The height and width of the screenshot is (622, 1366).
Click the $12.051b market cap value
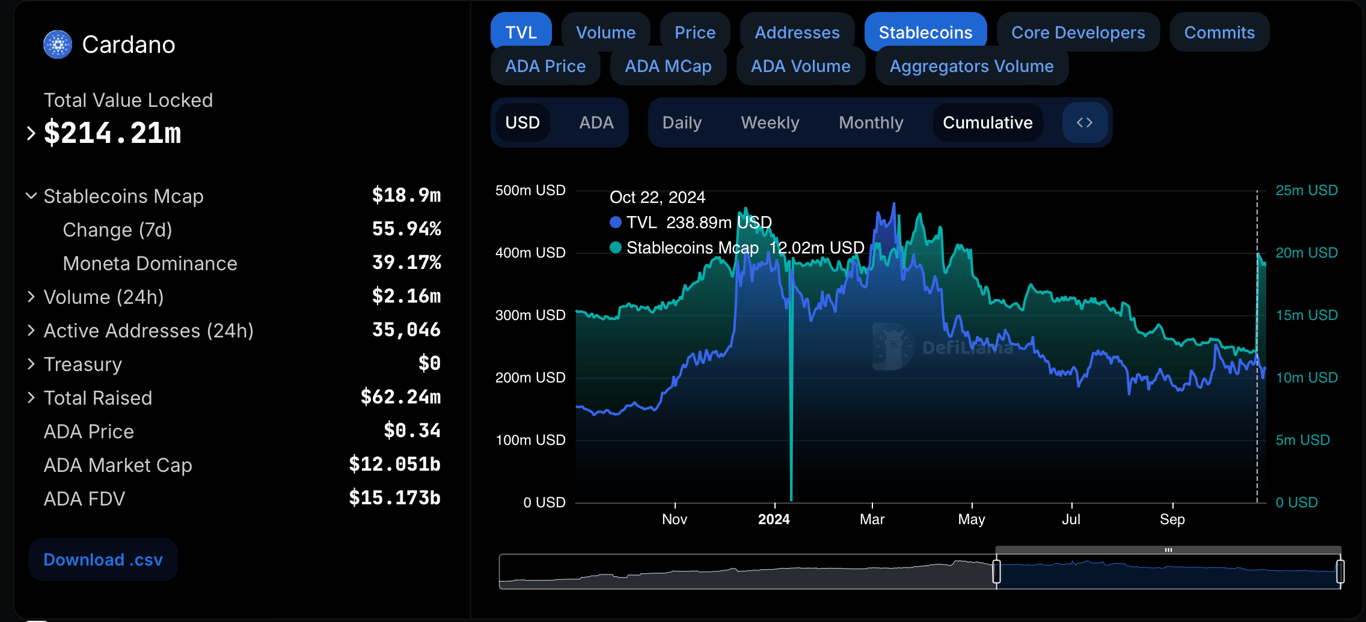[x=395, y=464]
